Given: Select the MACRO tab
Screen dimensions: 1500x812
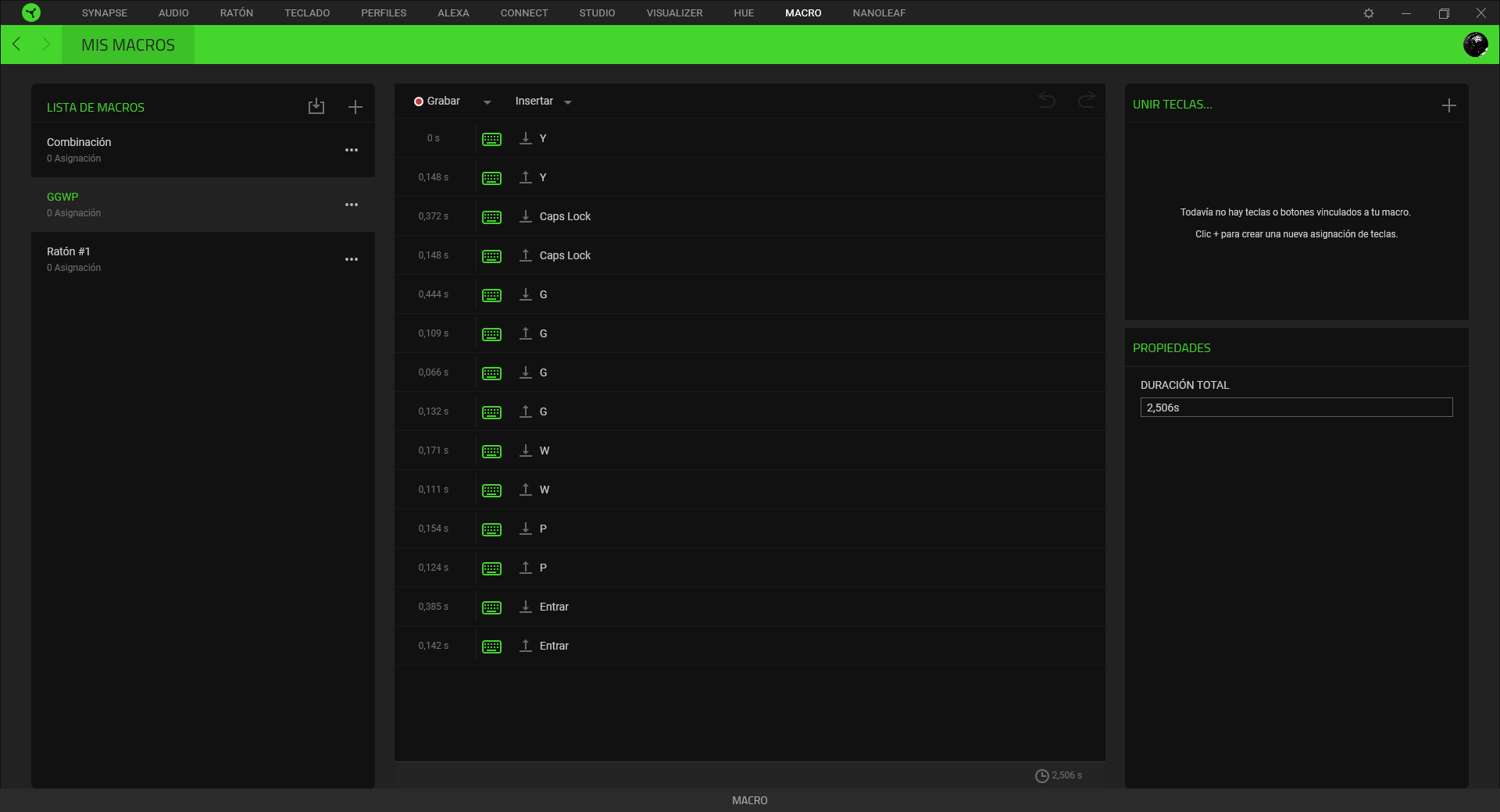Looking at the screenshot, I should coord(803,13).
